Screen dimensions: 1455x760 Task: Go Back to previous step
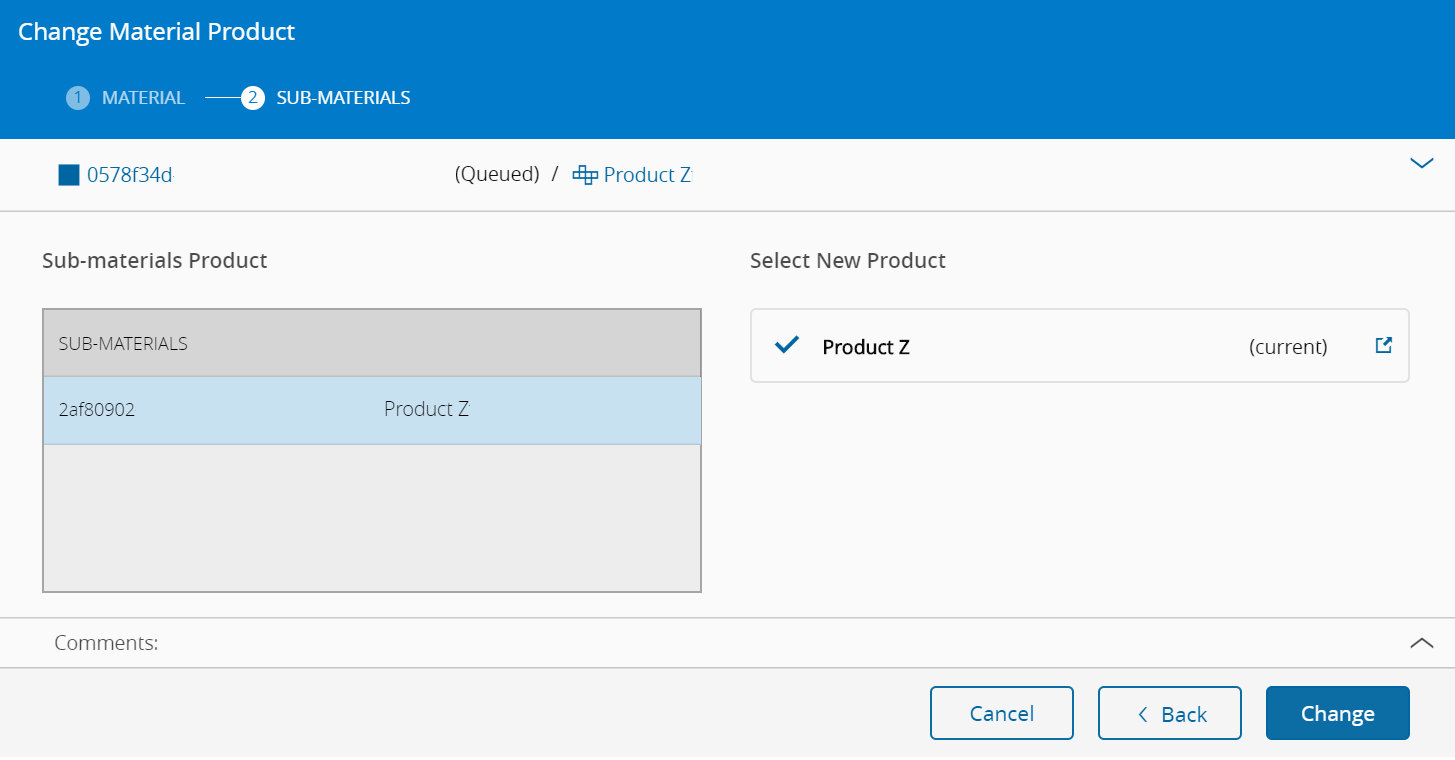point(1170,713)
